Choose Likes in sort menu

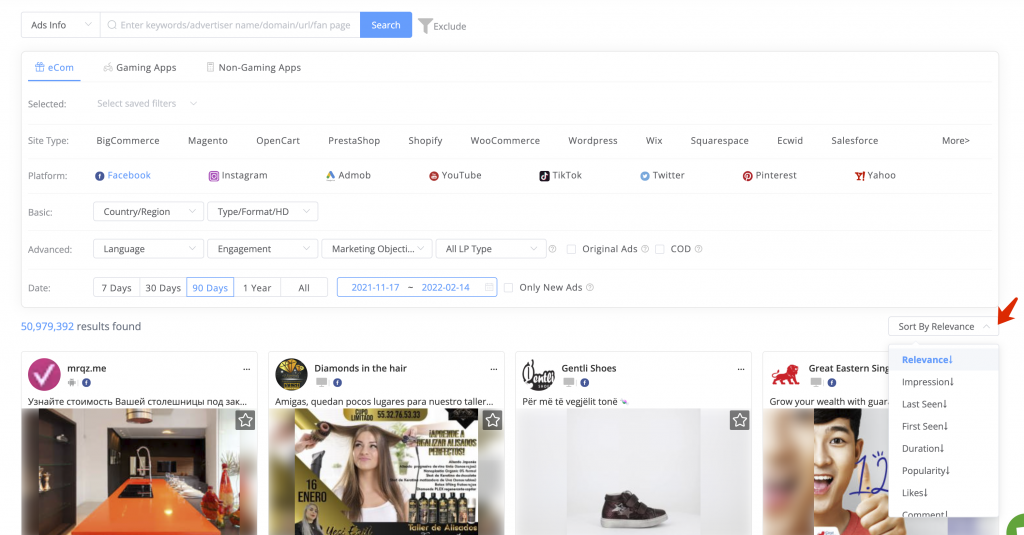click(x=943, y=493)
